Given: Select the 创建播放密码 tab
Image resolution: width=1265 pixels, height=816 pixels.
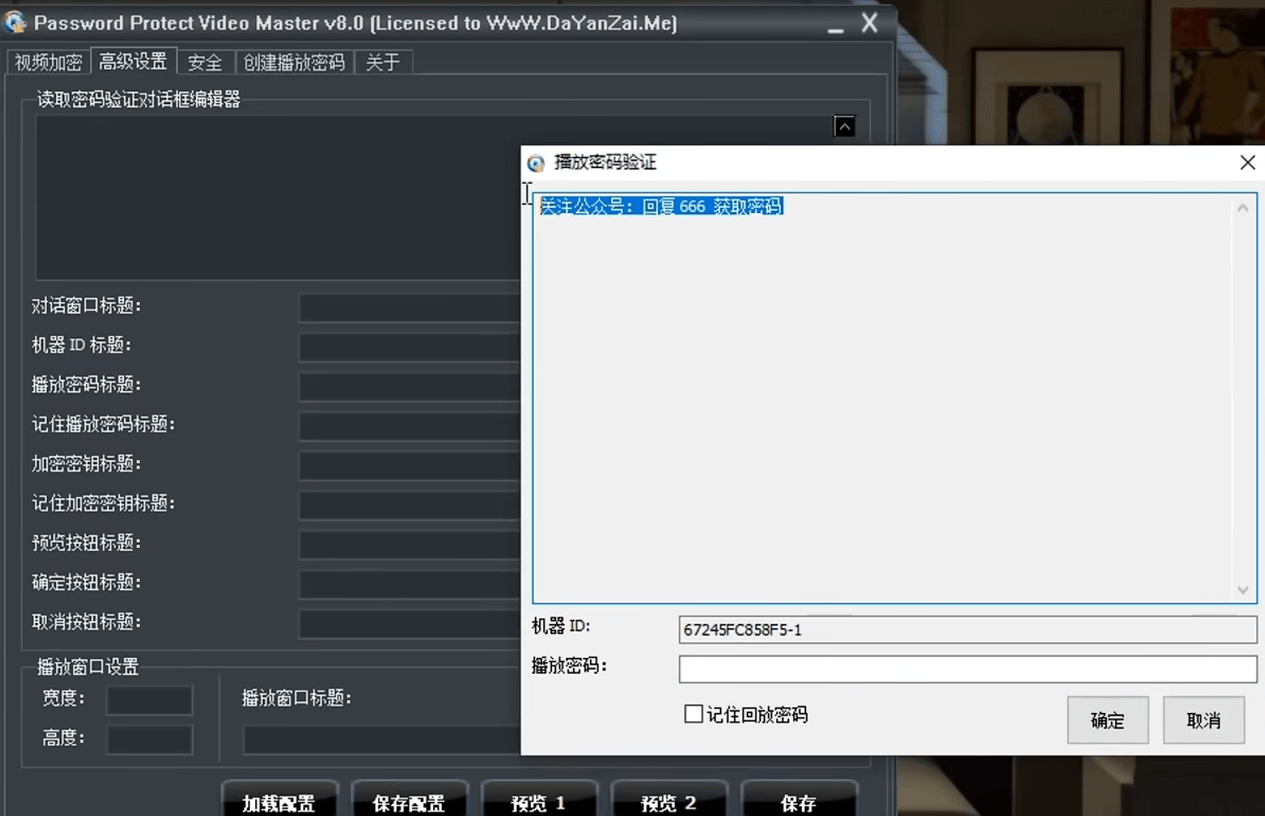Looking at the screenshot, I should [x=294, y=62].
